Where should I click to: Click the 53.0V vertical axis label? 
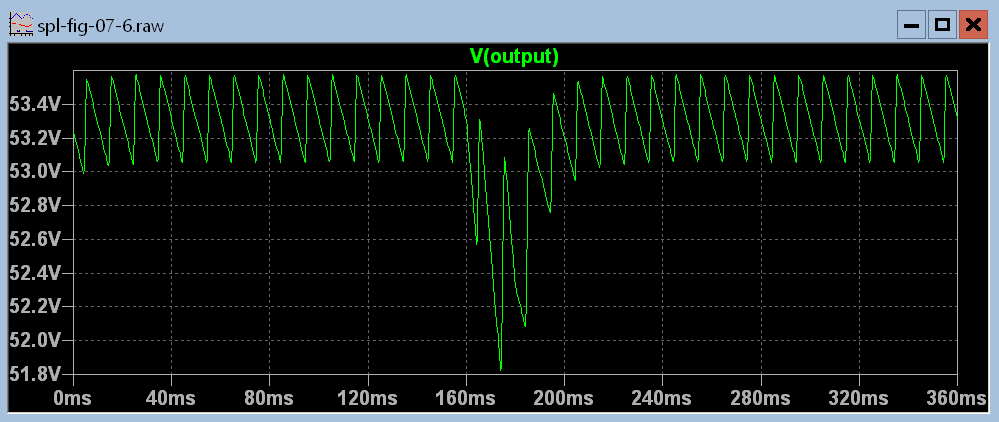[x=35, y=171]
